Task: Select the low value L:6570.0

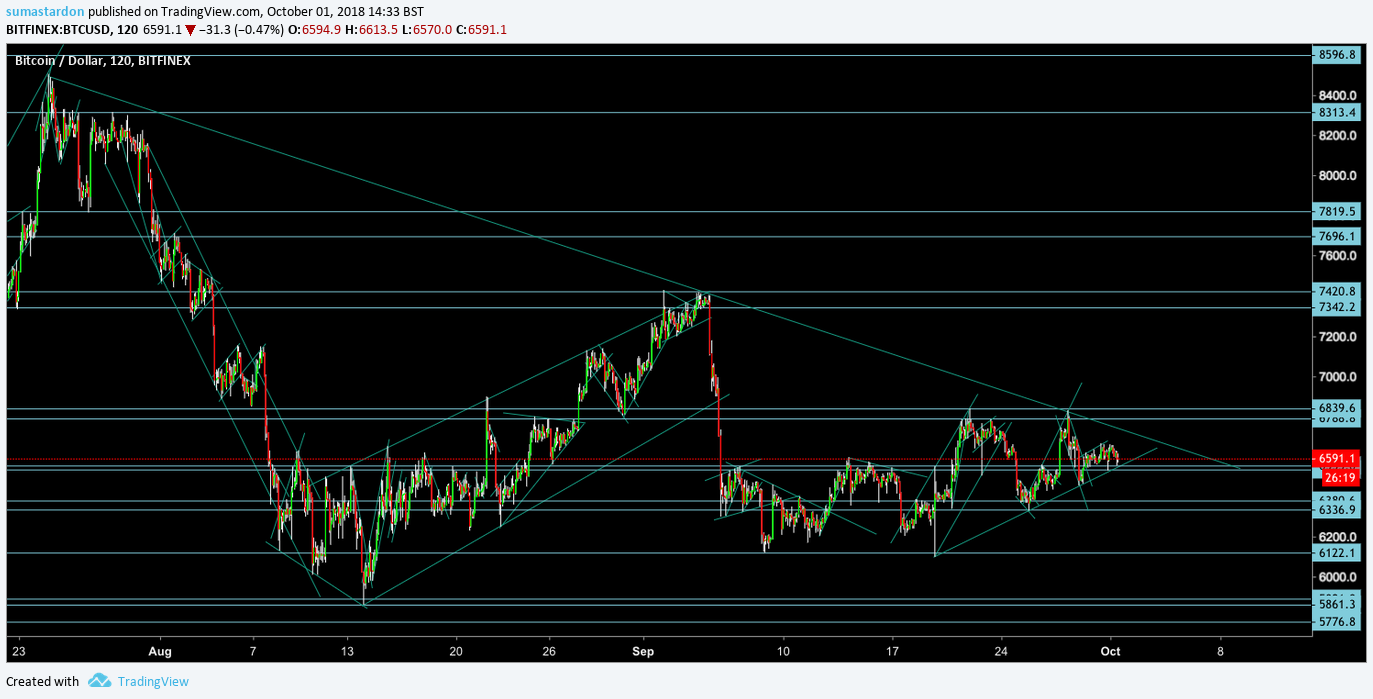Action: point(426,30)
